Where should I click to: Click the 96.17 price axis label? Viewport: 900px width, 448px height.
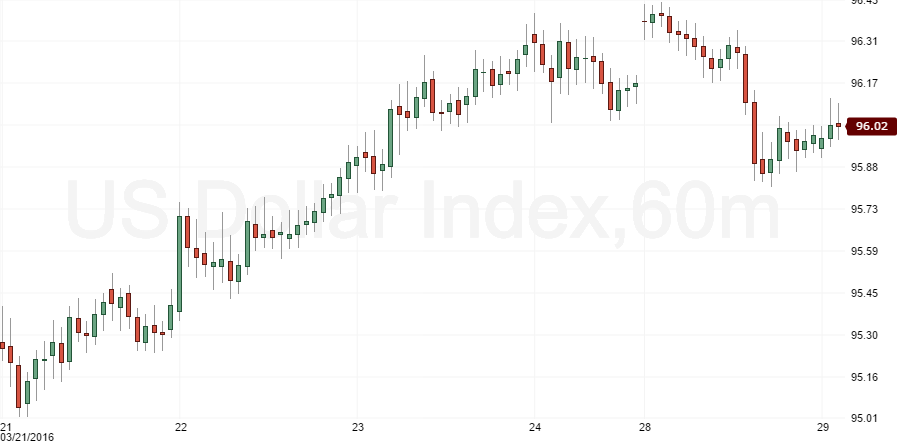coord(864,83)
